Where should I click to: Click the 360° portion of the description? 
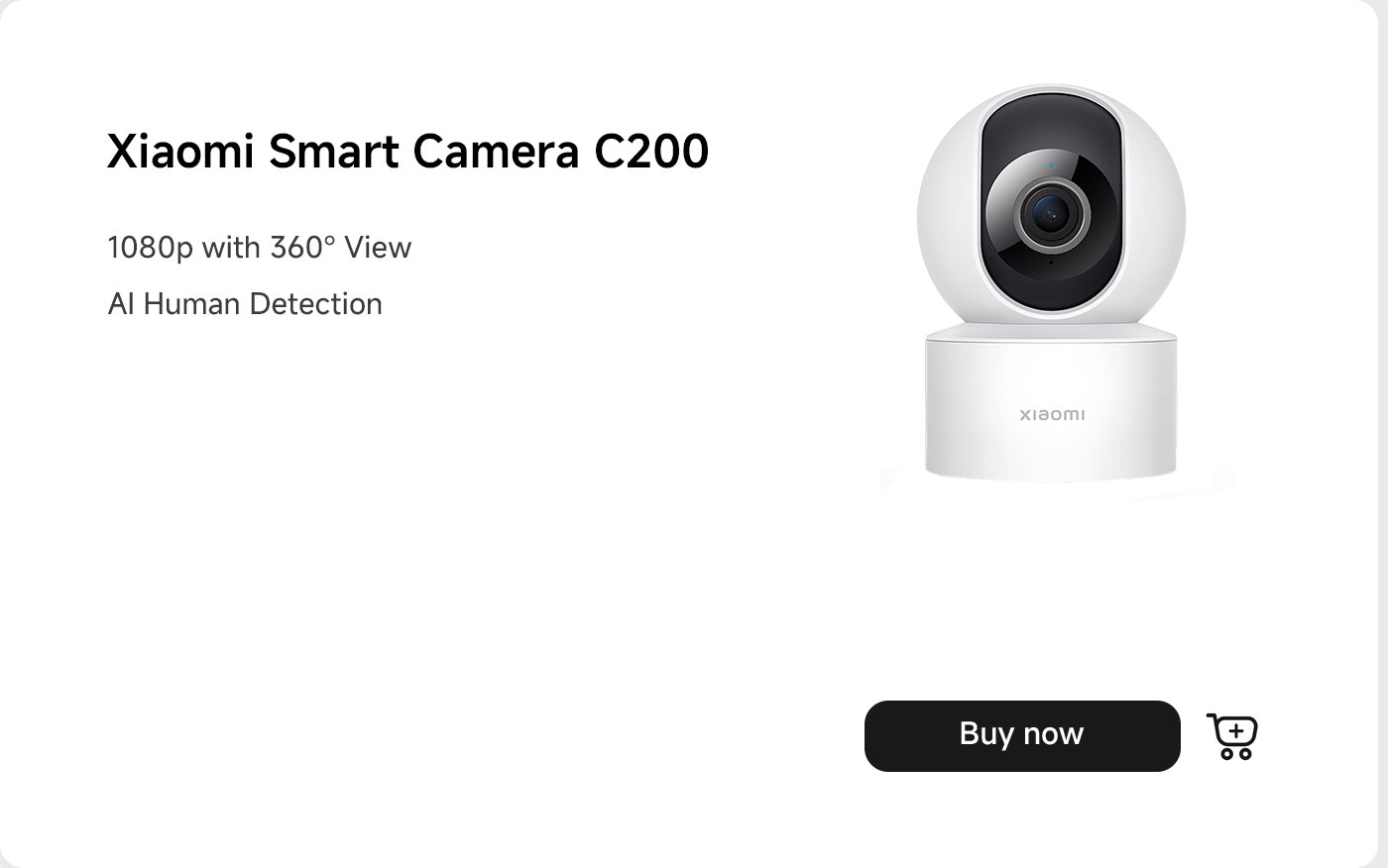[x=302, y=247]
